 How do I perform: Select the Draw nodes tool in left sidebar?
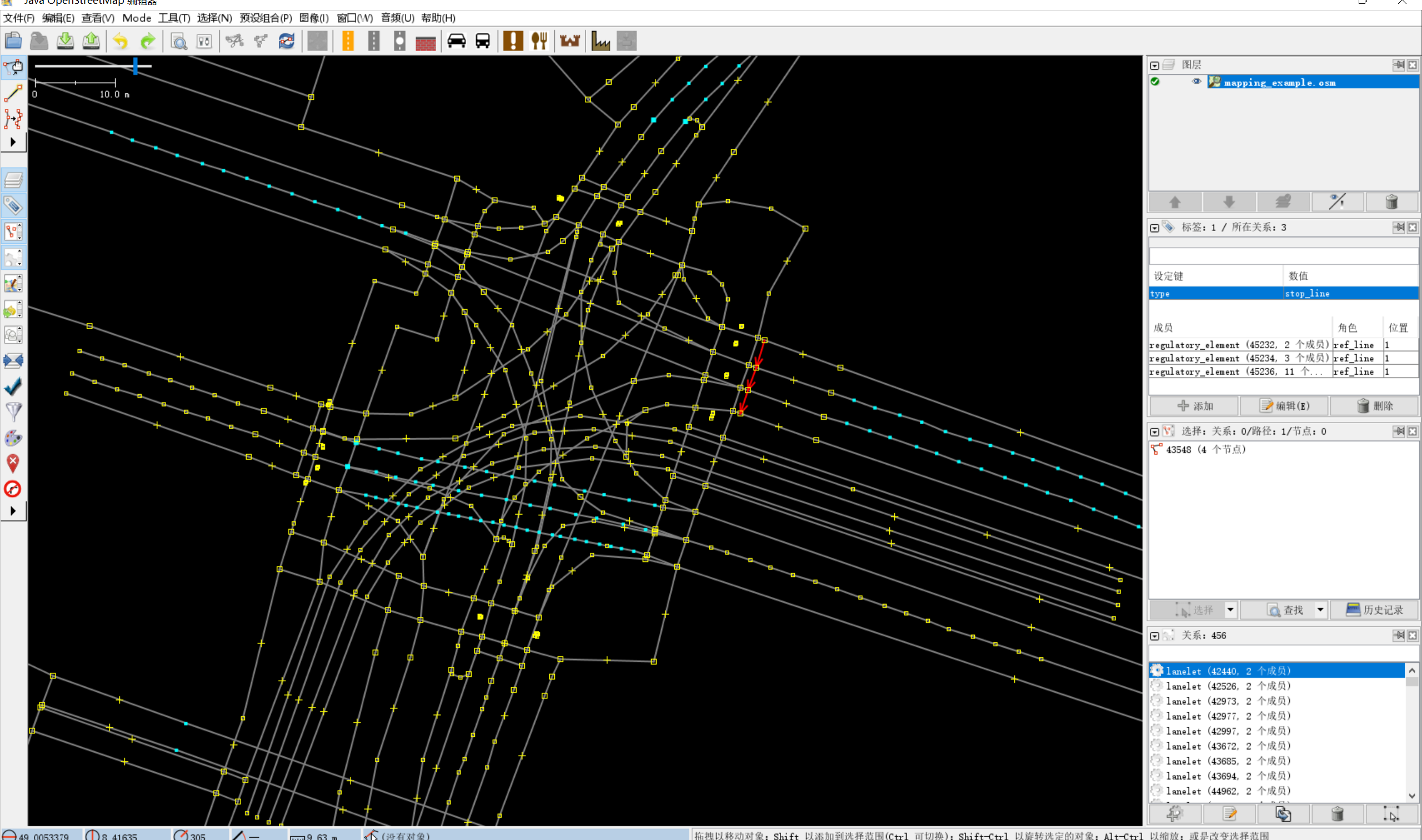tap(13, 93)
